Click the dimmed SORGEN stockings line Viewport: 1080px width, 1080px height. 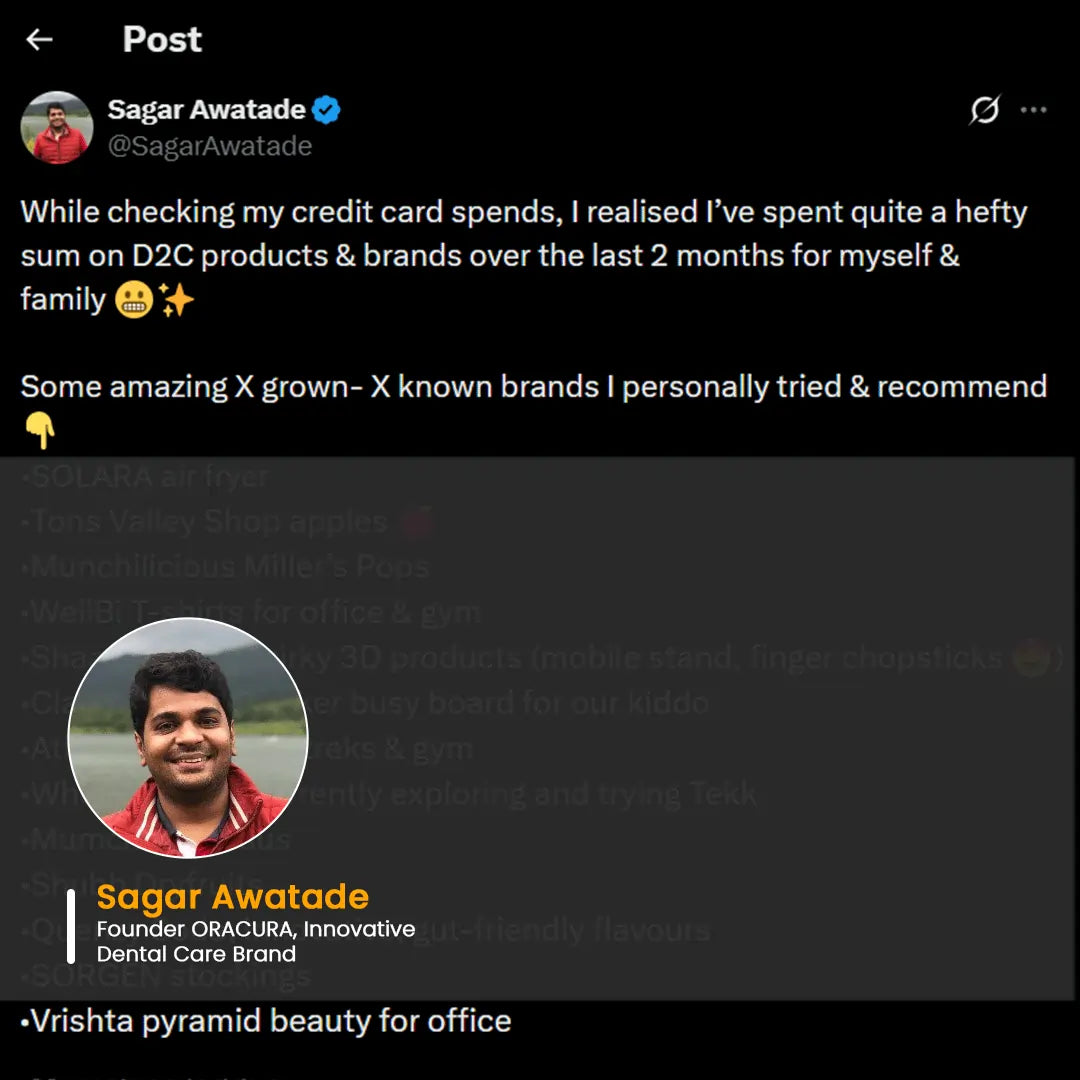click(166, 975)
